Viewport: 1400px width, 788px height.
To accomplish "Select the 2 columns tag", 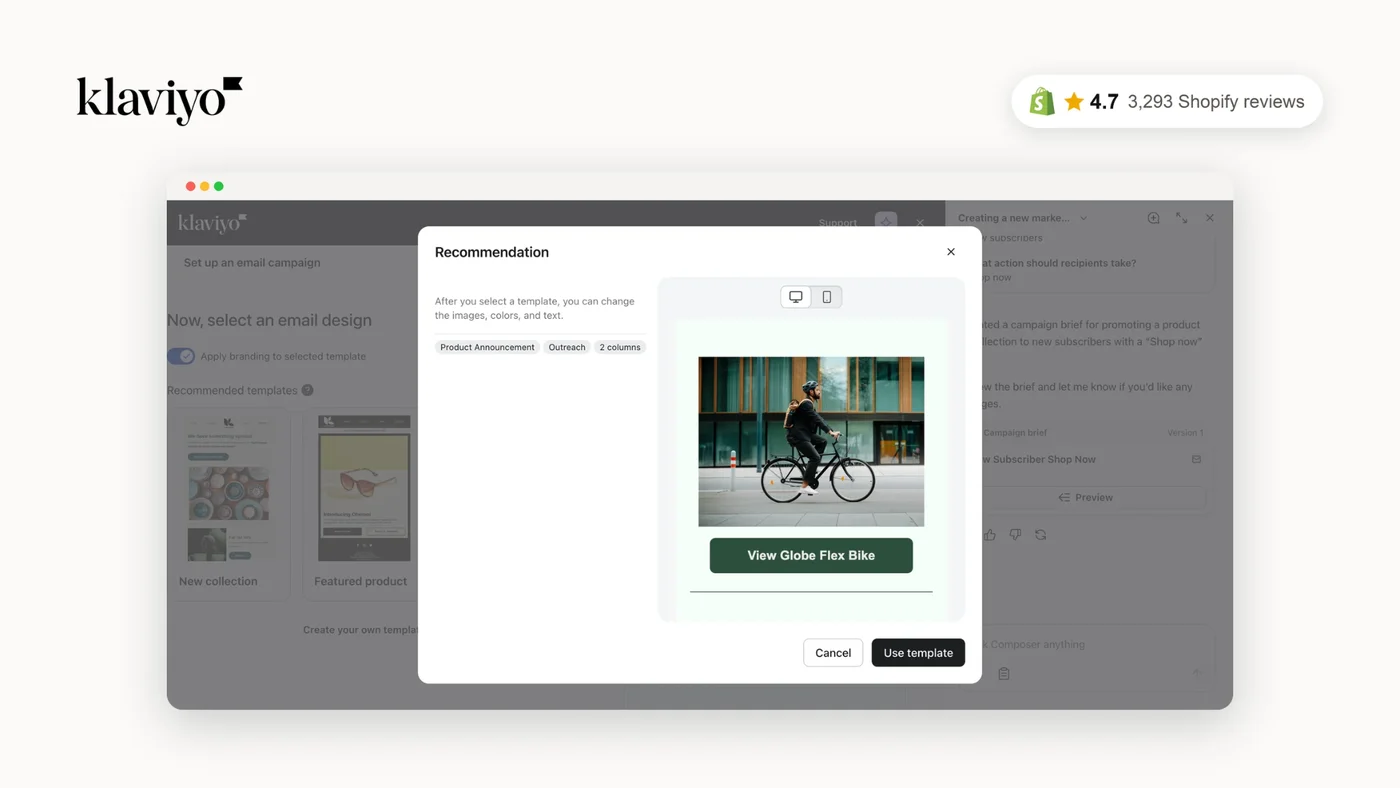I will point(620,347).
